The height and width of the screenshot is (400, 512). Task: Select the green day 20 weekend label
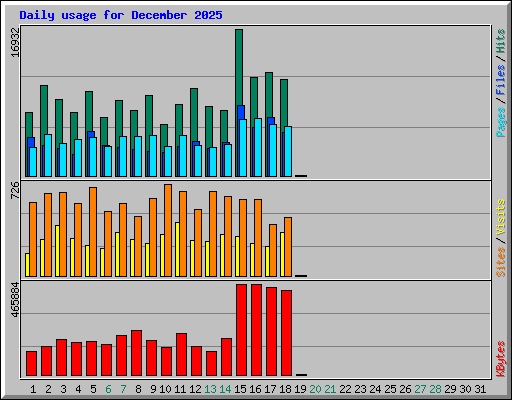tap(315, 389)
